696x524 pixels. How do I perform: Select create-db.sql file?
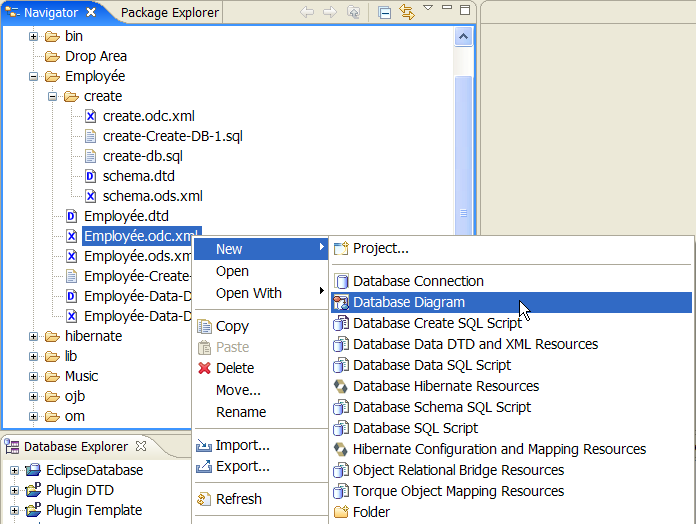pos(142,156)
